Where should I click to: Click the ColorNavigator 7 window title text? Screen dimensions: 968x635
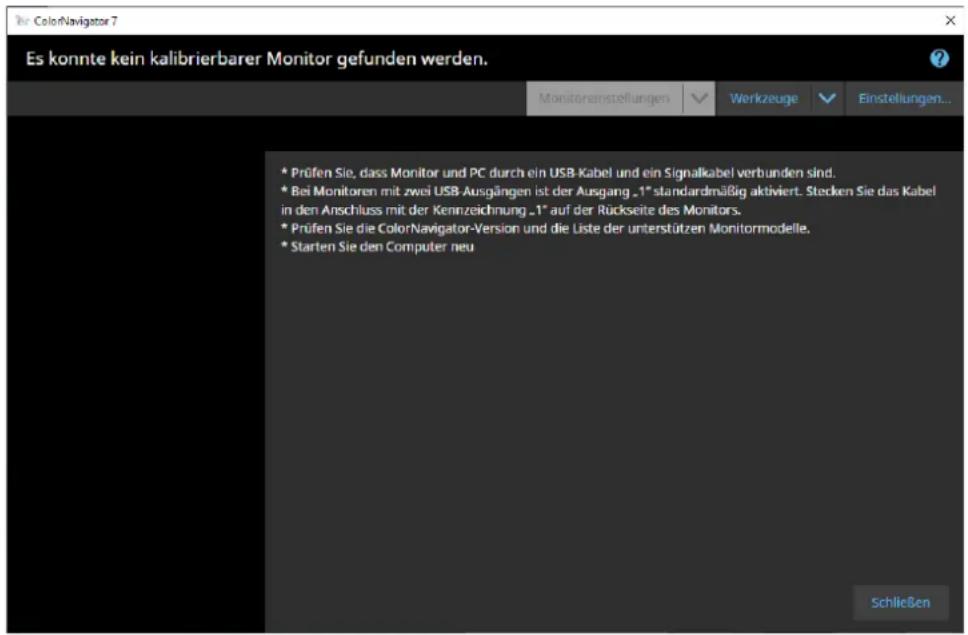tap(75, 21)
